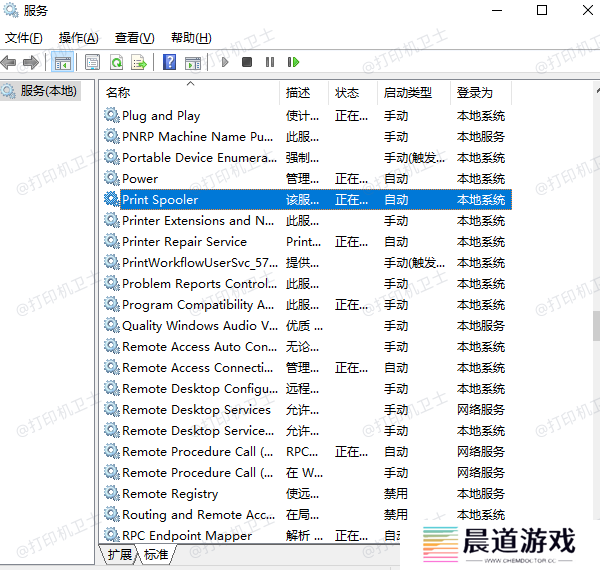The image size is (600, 570).
Task: Click the gear icon of RPC Endpoint Mapper
Action: point(112,535)
